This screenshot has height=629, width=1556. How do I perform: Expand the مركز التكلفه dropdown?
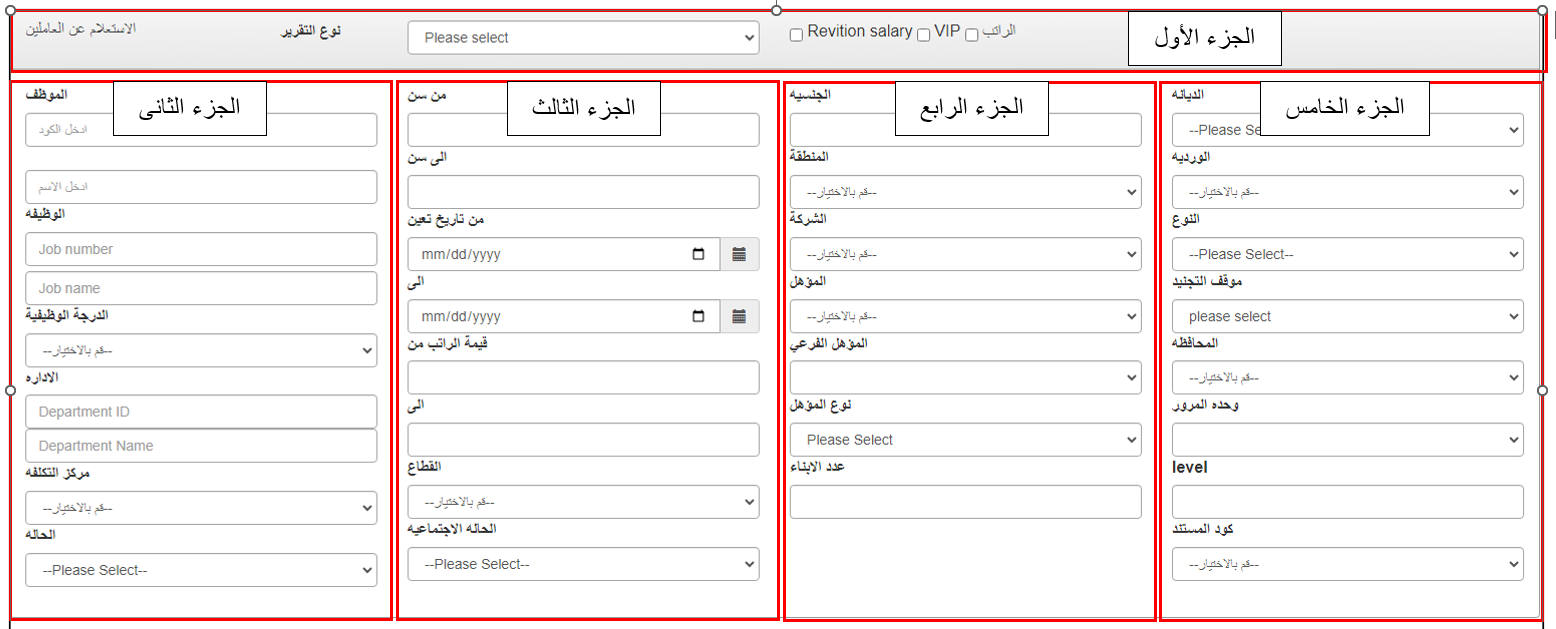tap(201, 508)
